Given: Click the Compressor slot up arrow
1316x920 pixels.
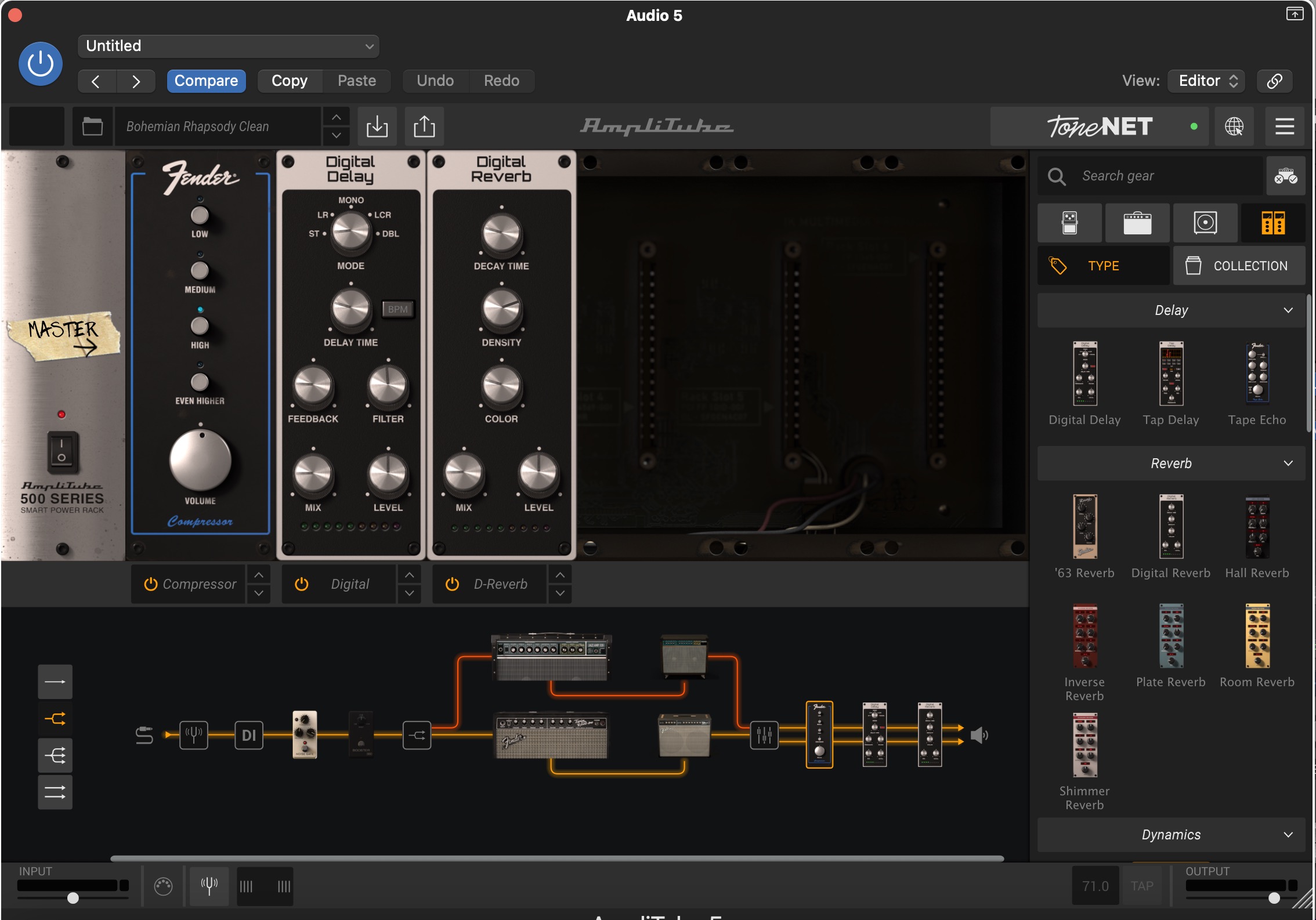Looking at the screenshot, I should click(259, 575).
